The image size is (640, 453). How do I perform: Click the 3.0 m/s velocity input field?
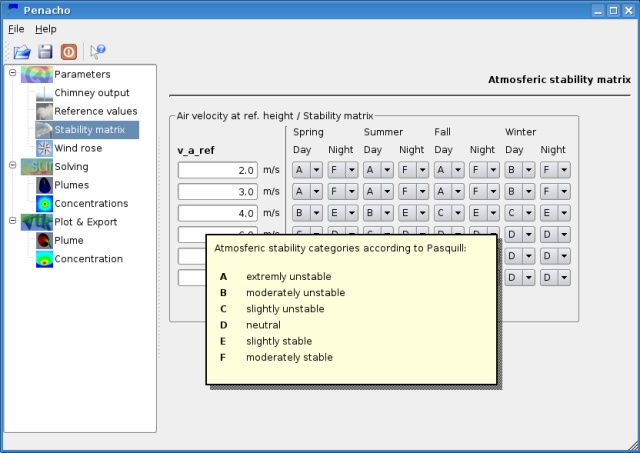(218, 191)
